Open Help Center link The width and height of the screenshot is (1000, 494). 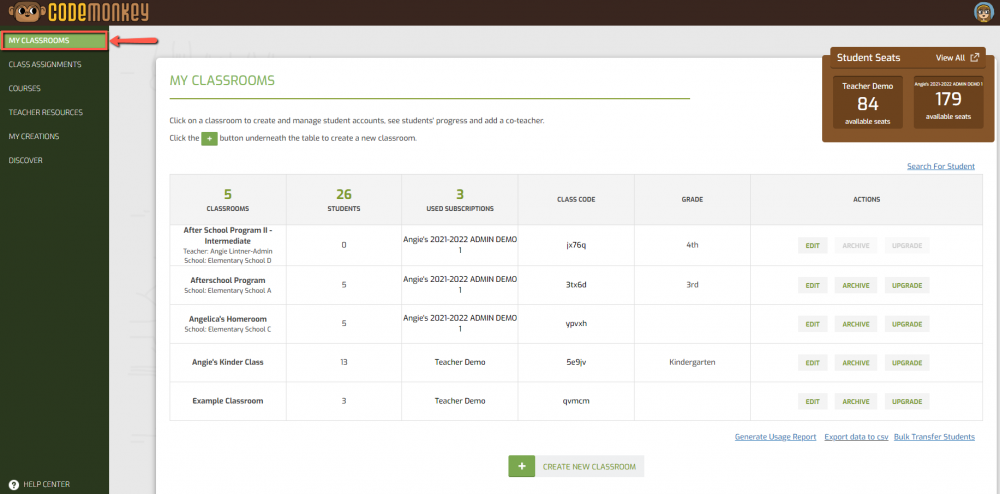[x=47, y=484]
